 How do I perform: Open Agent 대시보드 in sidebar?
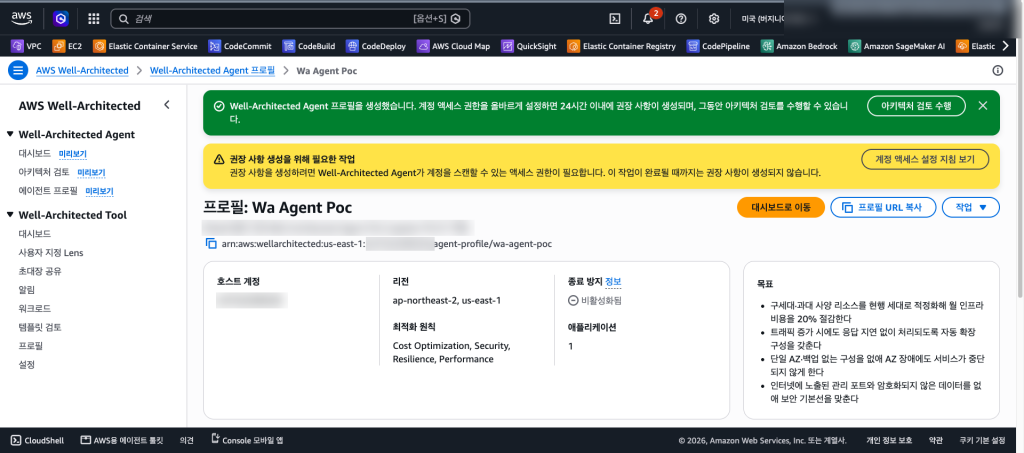[x=35, y=153]
